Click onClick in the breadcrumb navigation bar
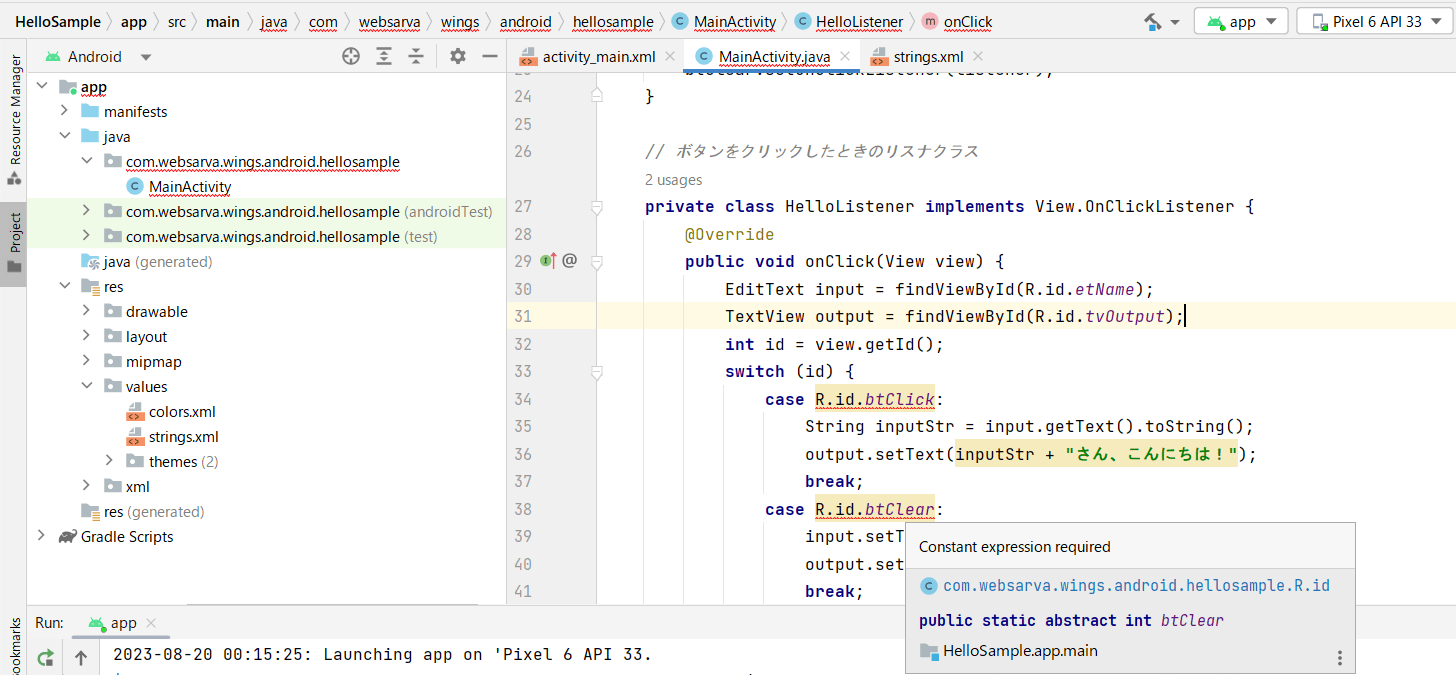Screen dimensions: 1456x675 966,21
